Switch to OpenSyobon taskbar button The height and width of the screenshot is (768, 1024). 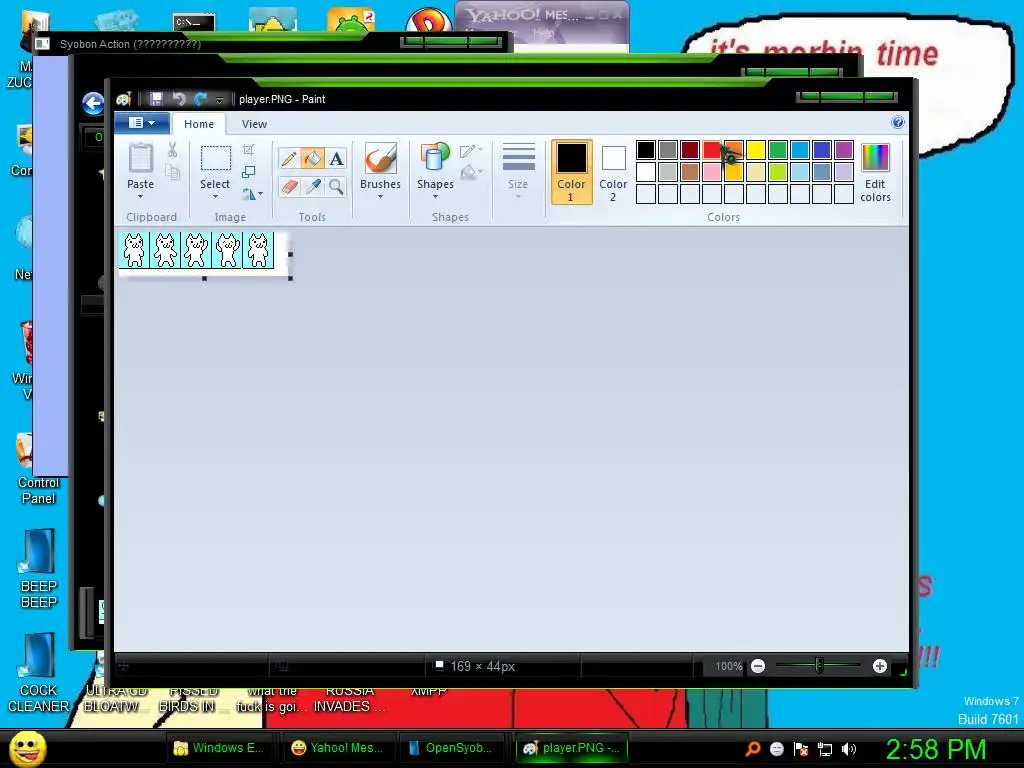[x=451, y=748]
